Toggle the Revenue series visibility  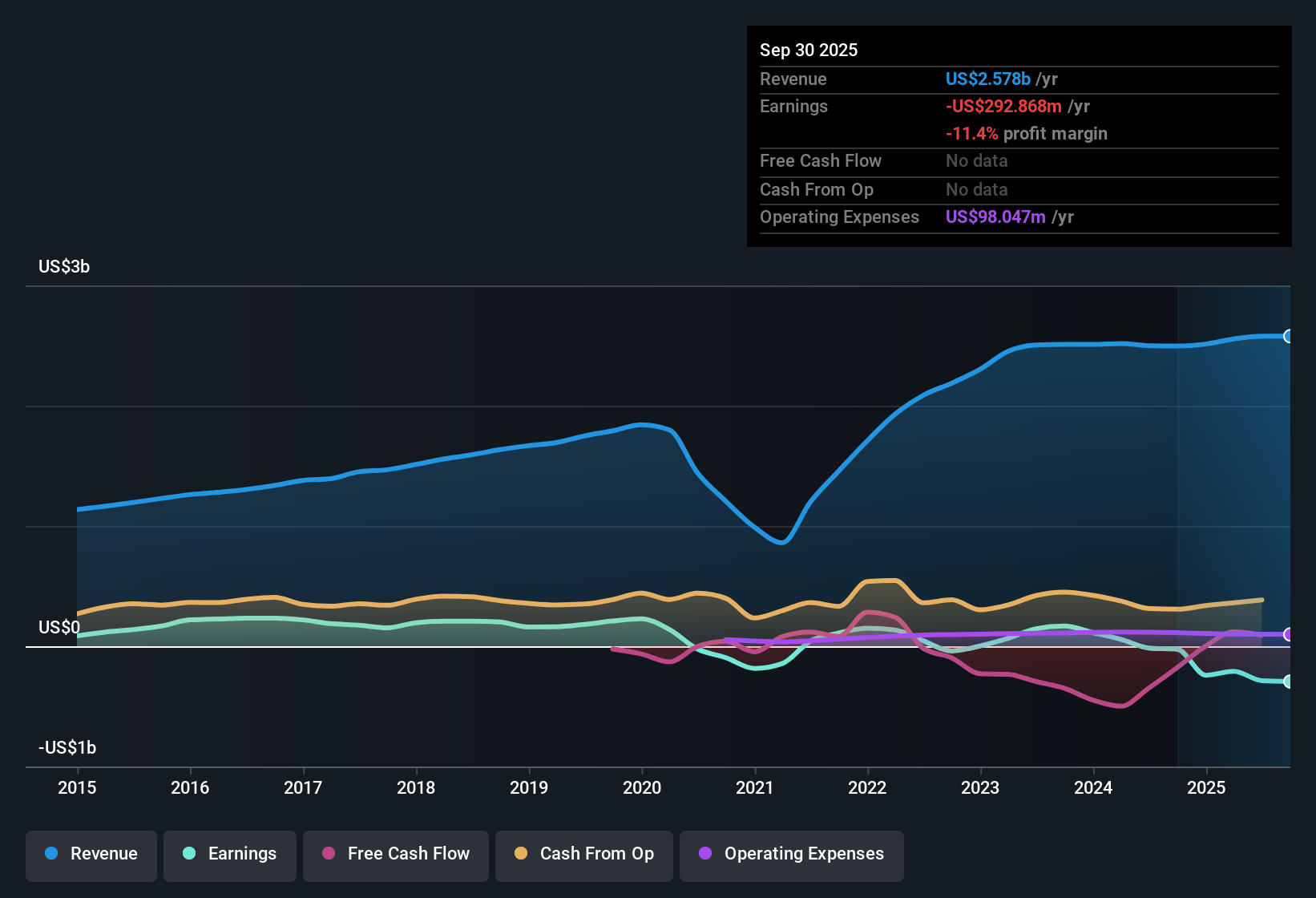click(91, 854)
